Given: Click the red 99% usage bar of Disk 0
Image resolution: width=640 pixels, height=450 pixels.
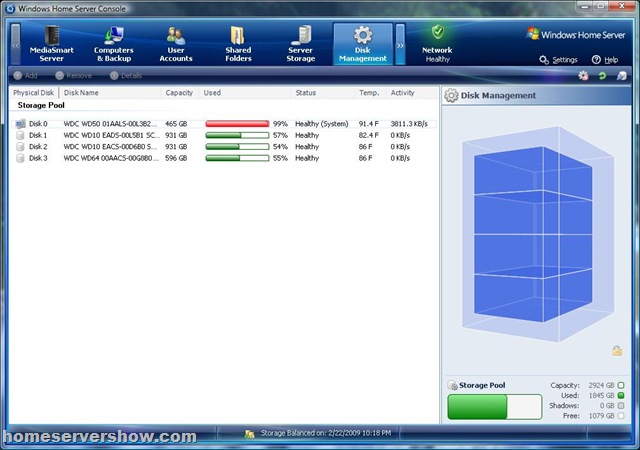Looking at the screenshot, I should (237, 124).
